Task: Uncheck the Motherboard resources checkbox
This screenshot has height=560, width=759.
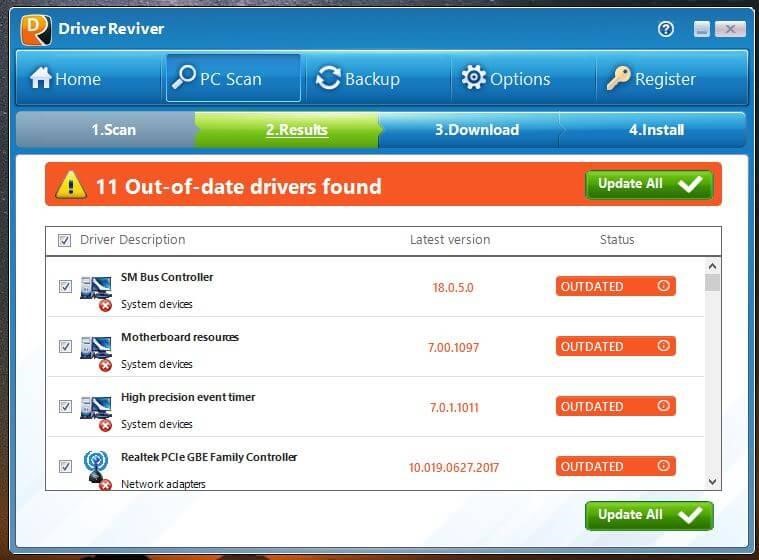Action: click(65, 346)
